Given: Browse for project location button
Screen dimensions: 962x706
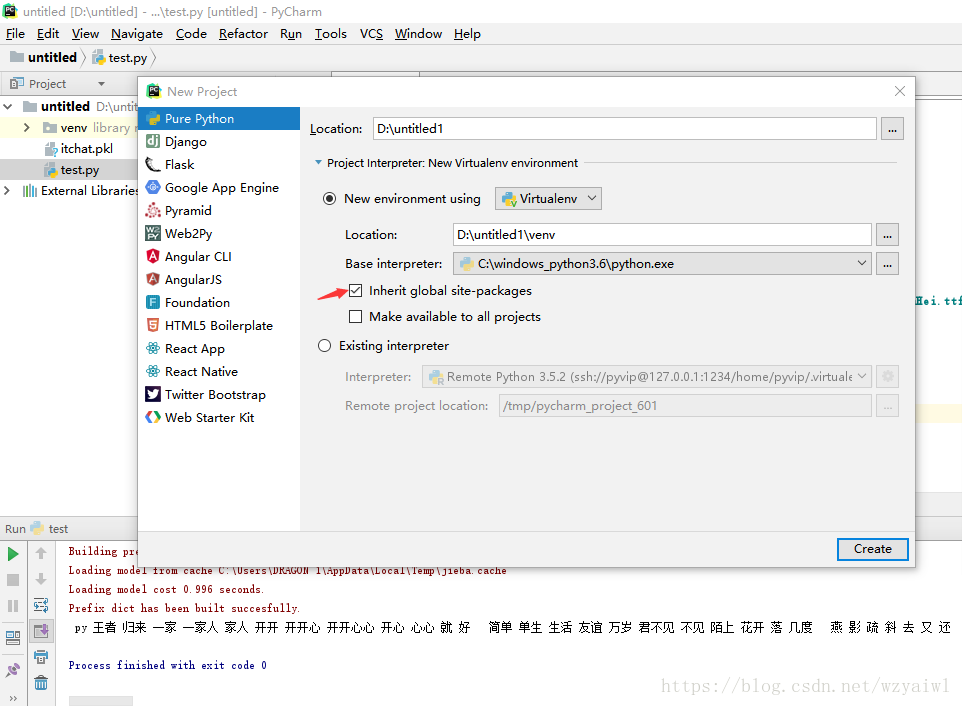Looking at the screenshot, I should [x=892, y=129].
